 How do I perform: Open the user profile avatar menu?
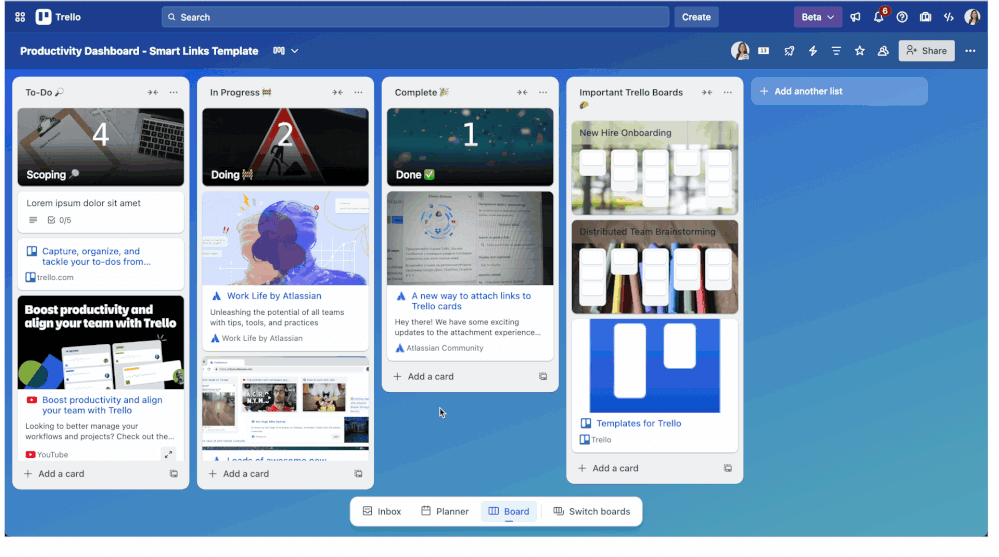click(972, 17)
